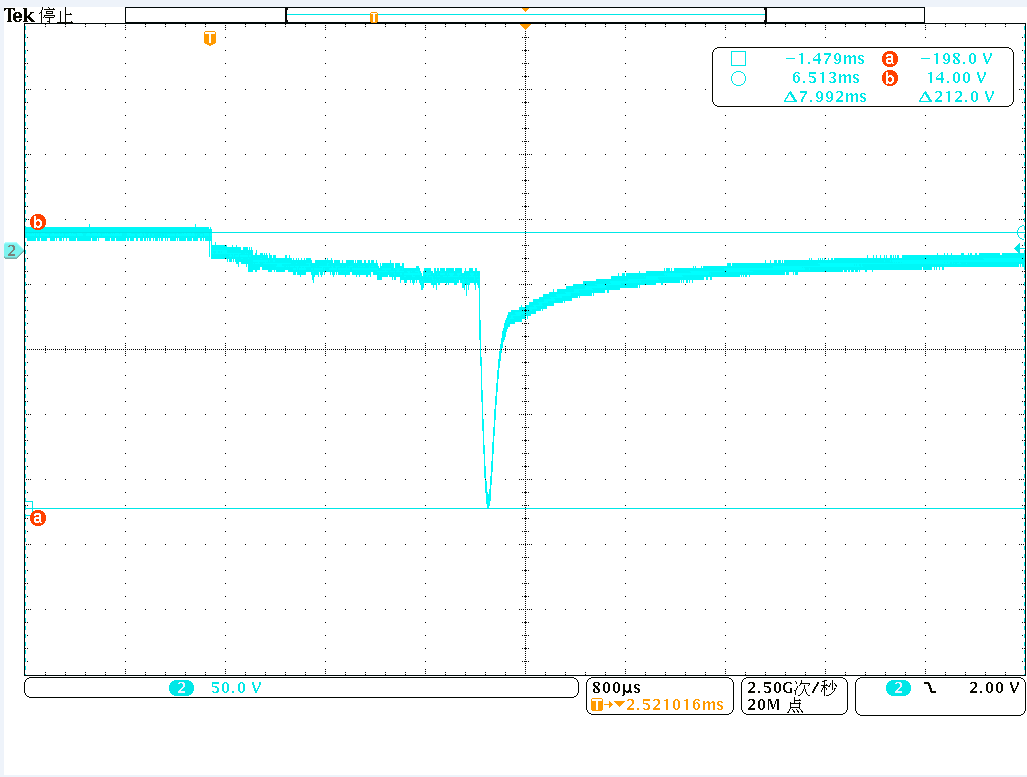Click the 2.50G次/秒 sample rate readout

(x=793, y=688)
